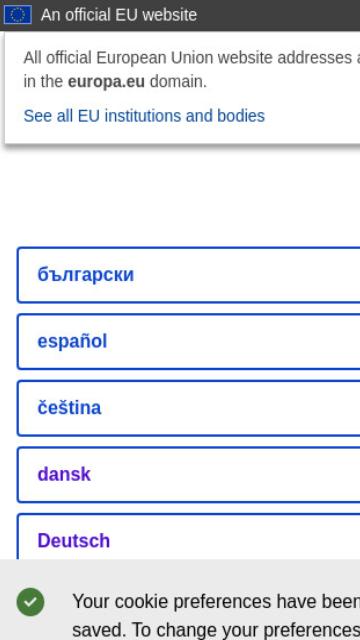Click the word 'domain.' in info panel
The height and width of the screenshot is (640, 360).
point(178,82)
